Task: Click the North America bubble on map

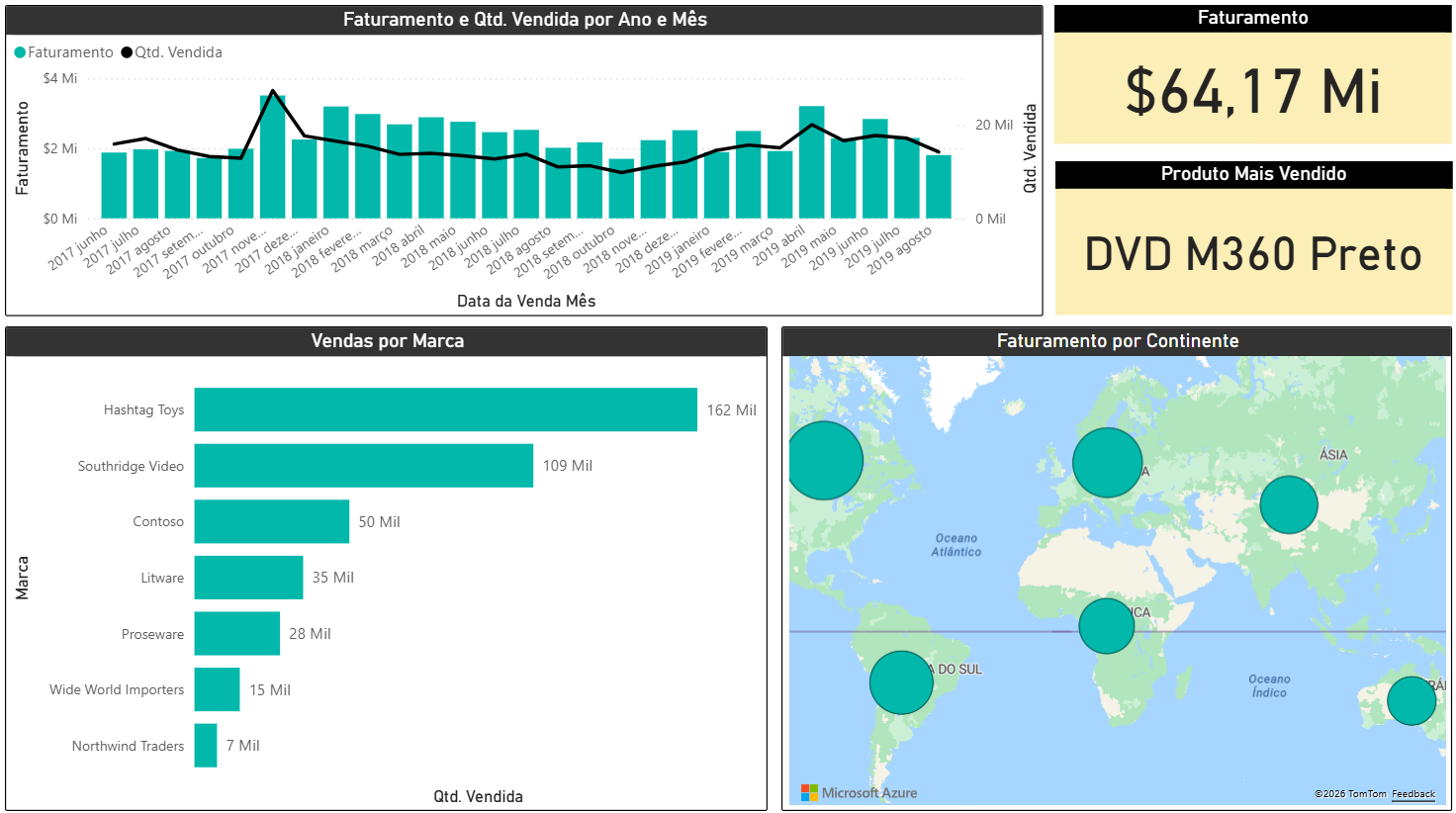Action: [x=825, y=460]
